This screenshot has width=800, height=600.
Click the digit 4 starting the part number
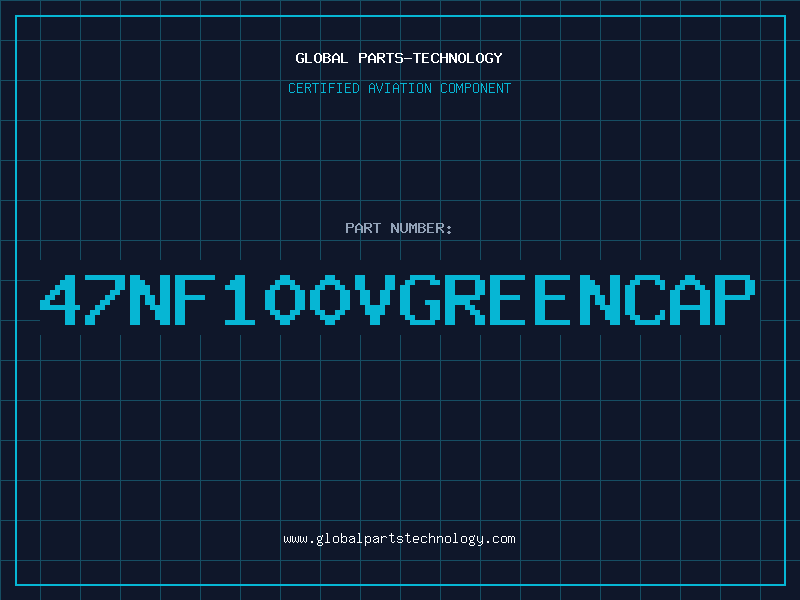pos(60,300)
